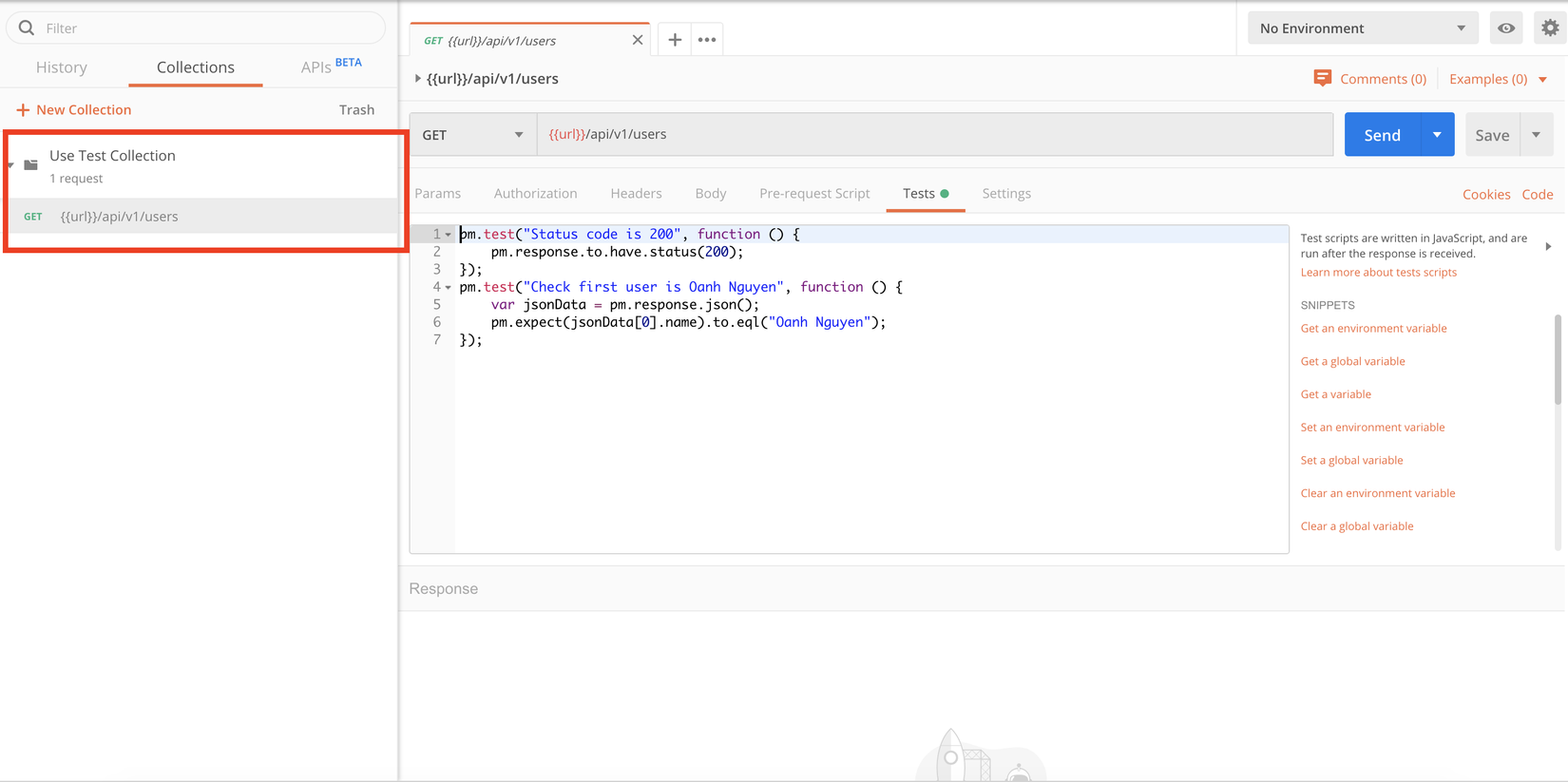1568x782 pixels.
Task: Open the tab options ellipsis menu
Action: [707, 40]
